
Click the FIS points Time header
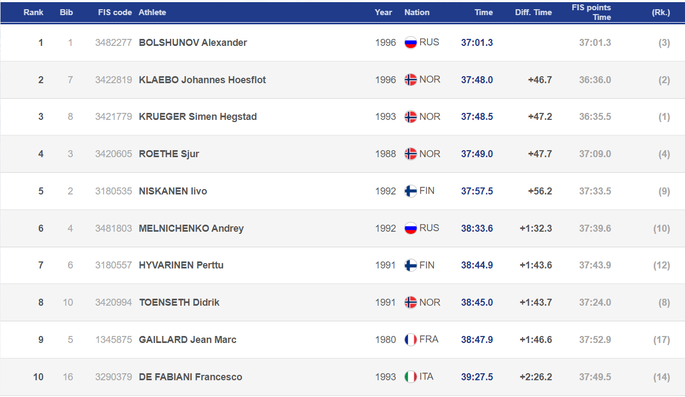(x=591, y=12)
